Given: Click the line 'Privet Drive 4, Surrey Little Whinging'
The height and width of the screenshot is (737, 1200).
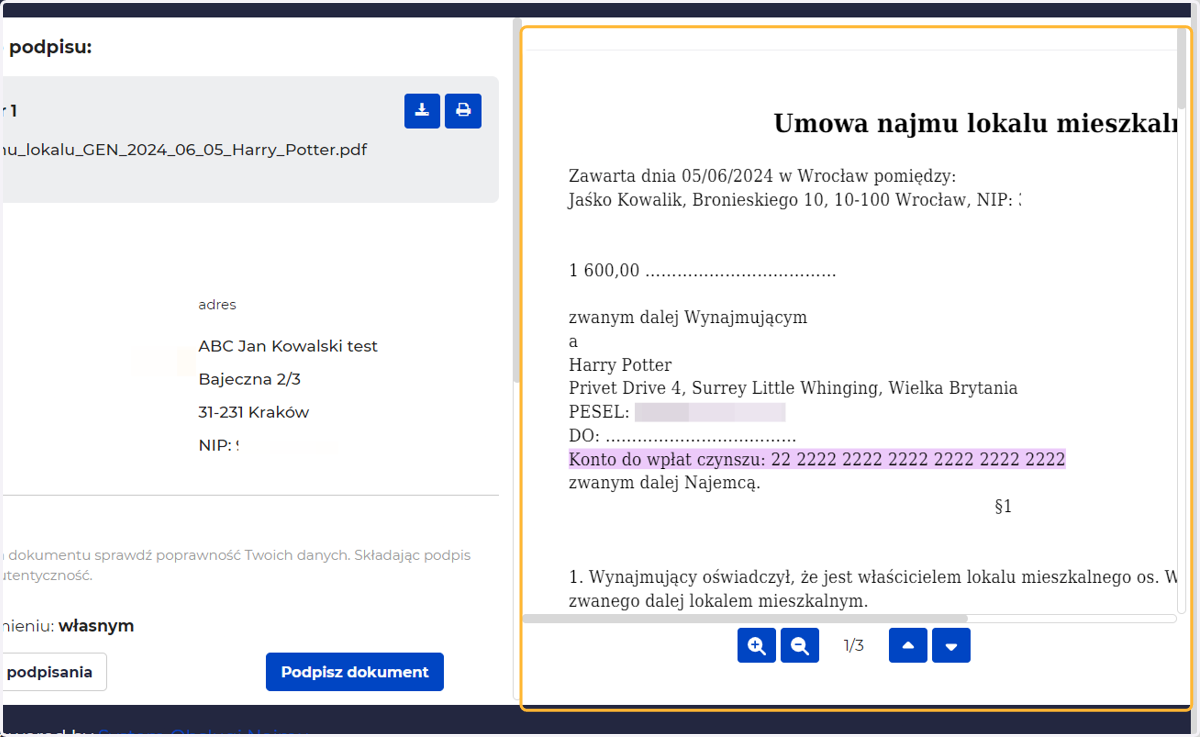Looking at the screenshot, I should (793, 388).
